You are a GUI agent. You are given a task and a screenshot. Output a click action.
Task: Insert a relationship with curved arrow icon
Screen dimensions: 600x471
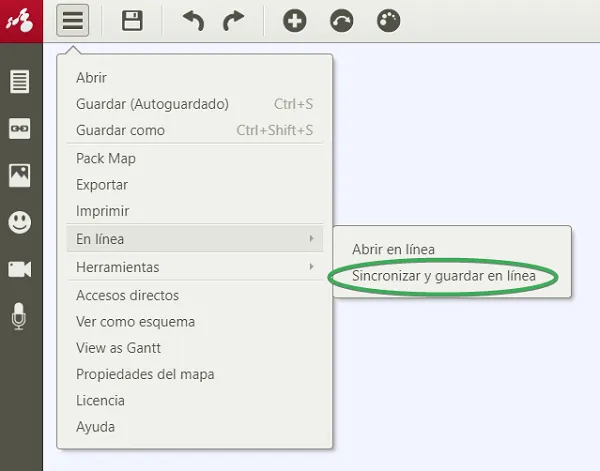[x=342, y=21]
